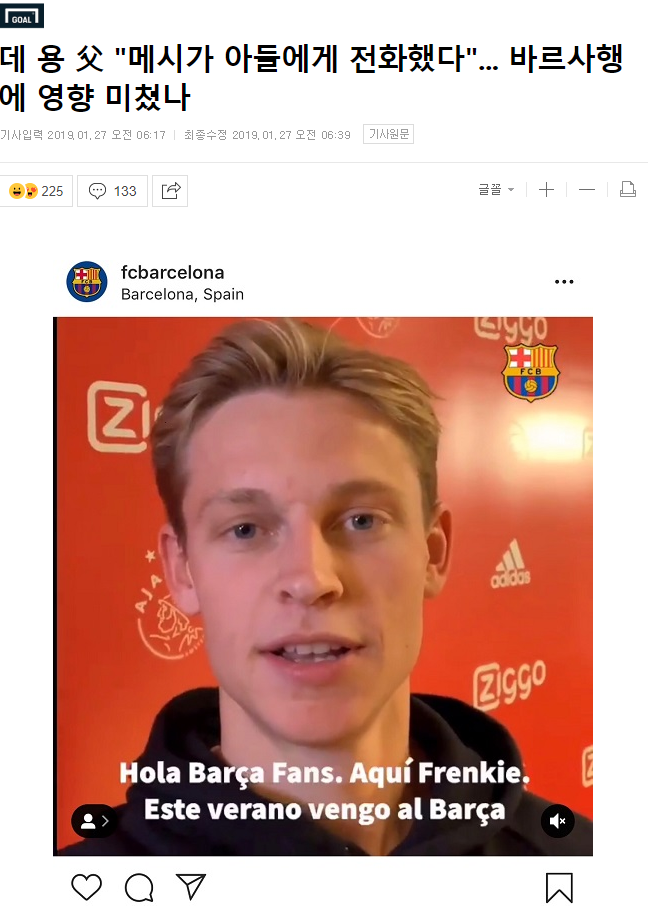Image resolution: width=663 pixels, height=906 pixels.
Task: Open the comments button showing 133
Action: [112, 191]
